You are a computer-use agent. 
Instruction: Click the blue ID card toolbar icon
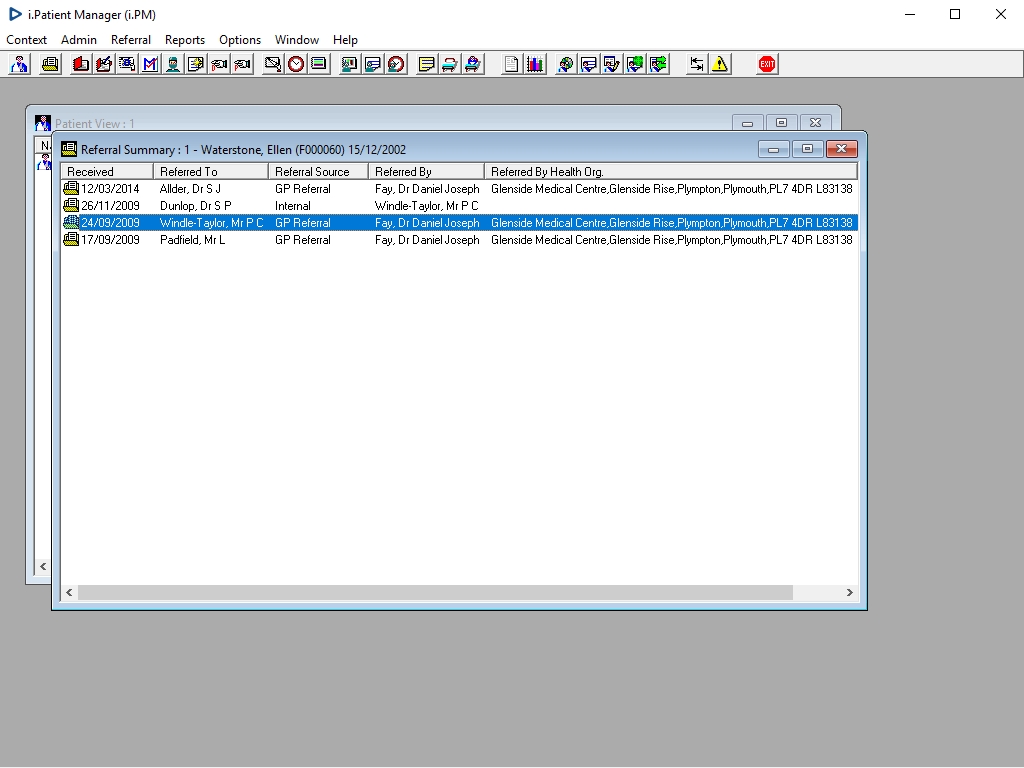pyautogui.click(x=127, y=64)
